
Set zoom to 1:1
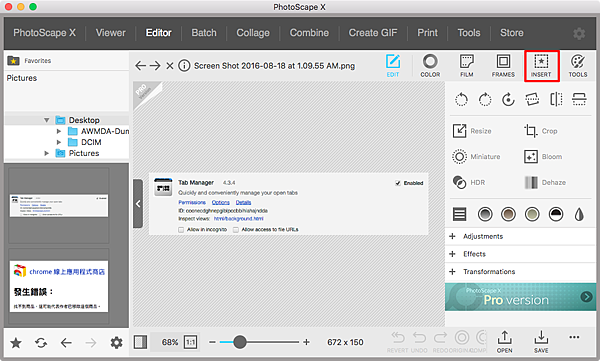point(191,342)
